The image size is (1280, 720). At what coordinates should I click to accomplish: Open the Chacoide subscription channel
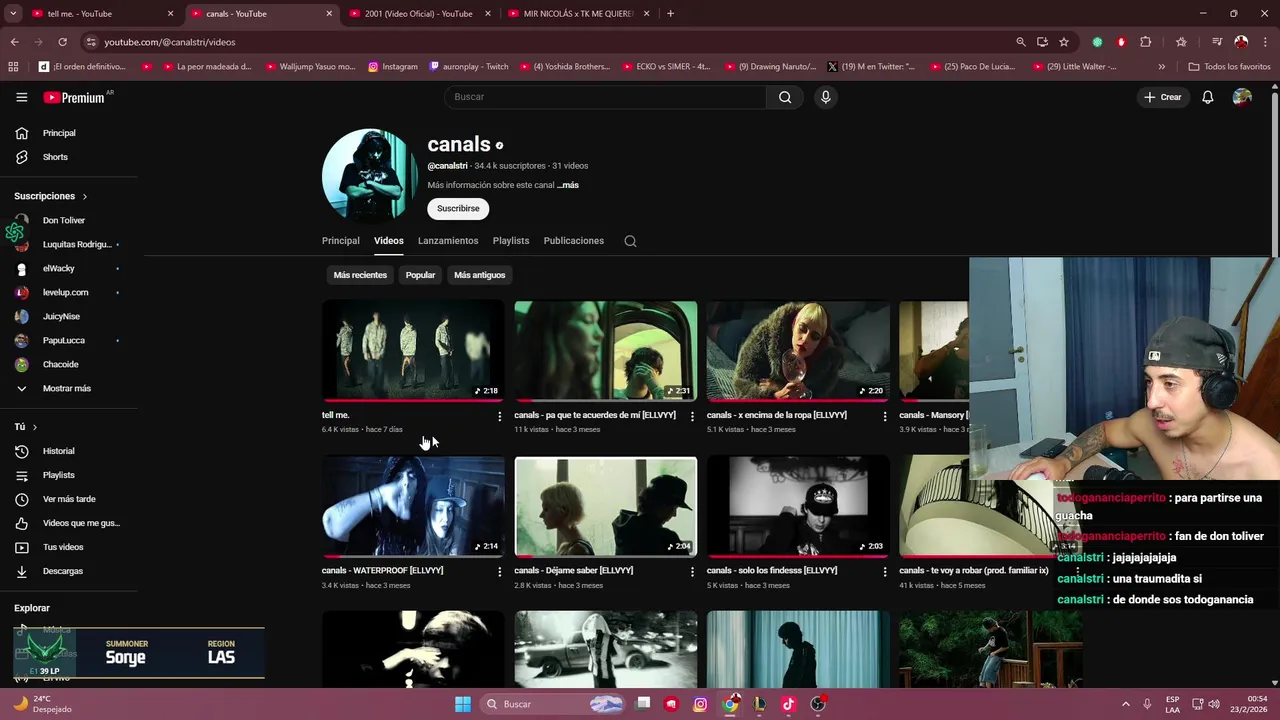60,364
